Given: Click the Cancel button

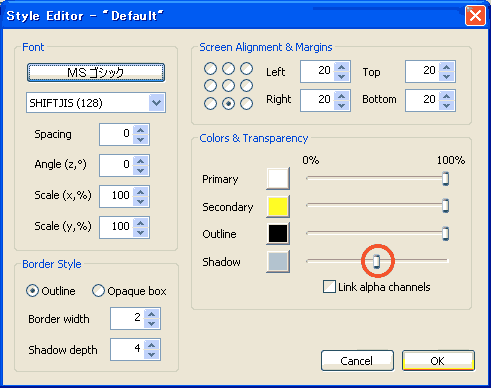Looking at the screenshot, I should click(357, 361).
